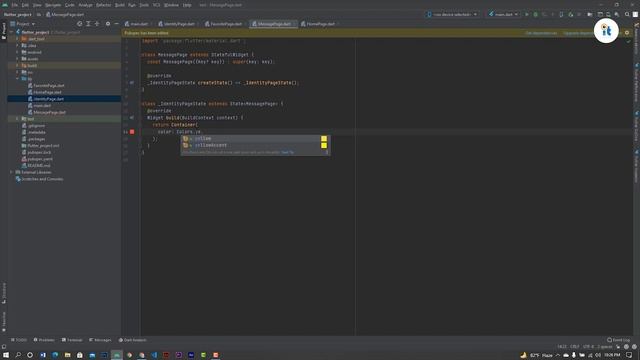The height and width of the screenshot is (360, 640).
Task: Hide the Project panel with minus icon
Action: [x=116, y=24]
